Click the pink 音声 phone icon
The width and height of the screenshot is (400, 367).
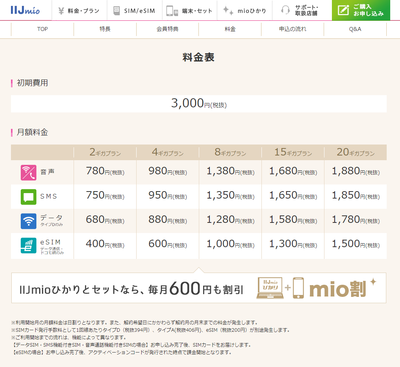point(28,173)
